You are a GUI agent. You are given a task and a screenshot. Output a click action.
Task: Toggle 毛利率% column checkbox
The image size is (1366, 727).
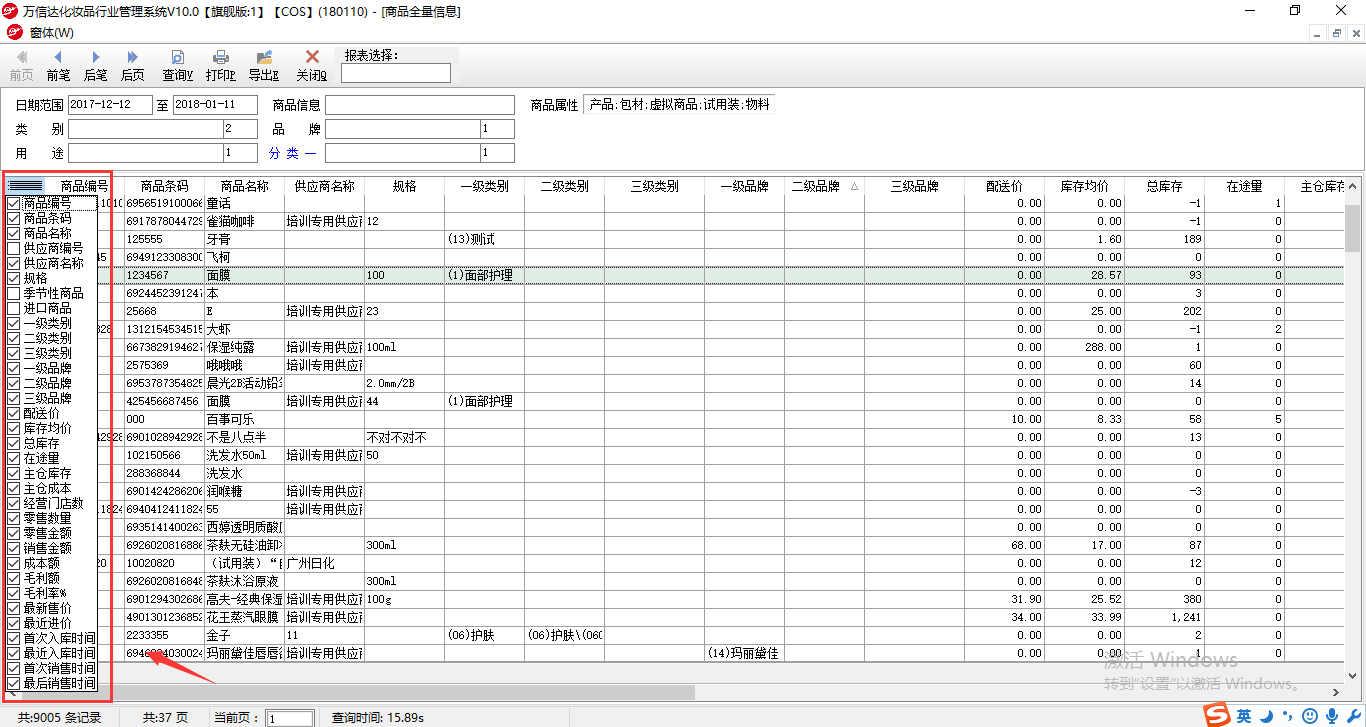[x=13, y=593]
